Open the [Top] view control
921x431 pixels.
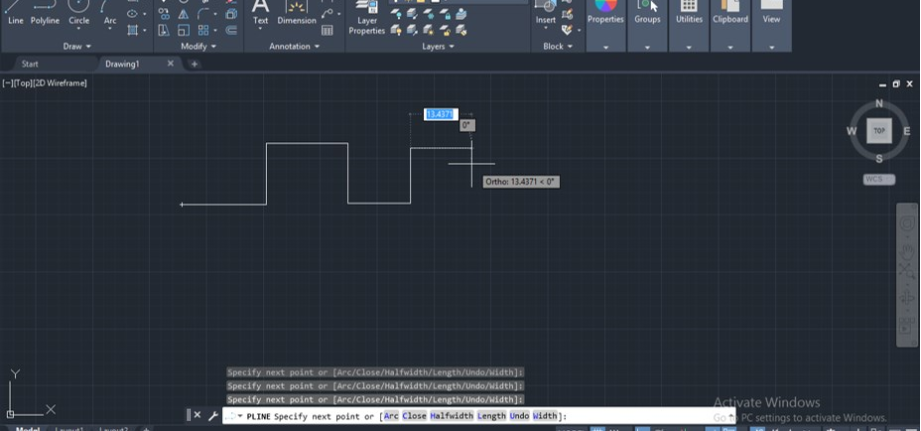coord(23,83)
